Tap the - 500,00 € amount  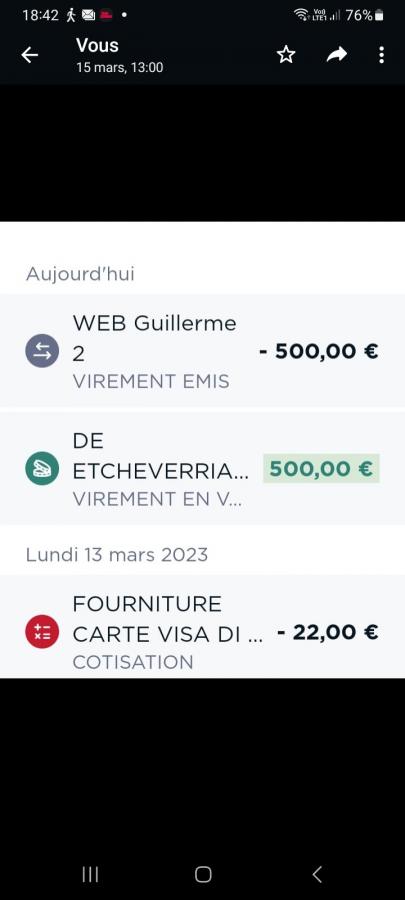(x=318, y=351)
